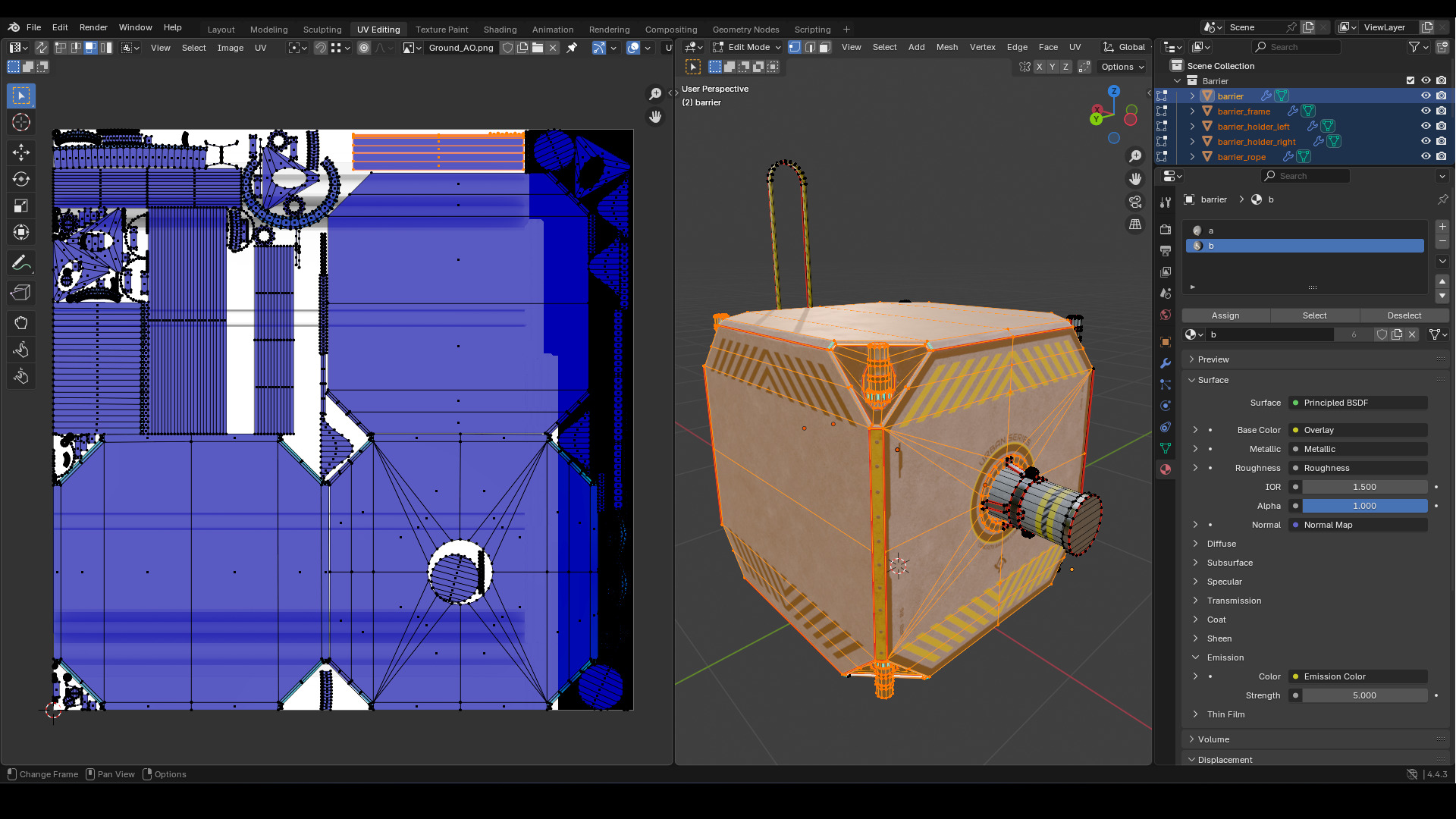Click the Select material button
This screenshot has height=819, width=1456.
click(1314, 315)
